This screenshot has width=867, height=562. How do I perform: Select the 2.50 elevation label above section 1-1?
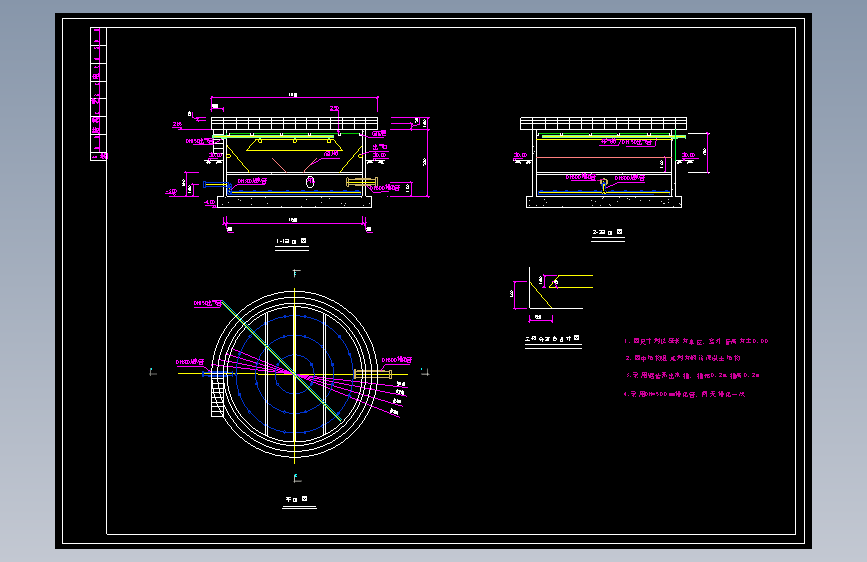tap(335, 109)
